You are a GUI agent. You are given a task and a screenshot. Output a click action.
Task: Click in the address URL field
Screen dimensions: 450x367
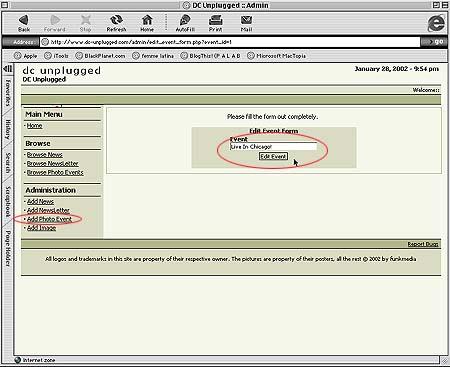click(230, 42)
